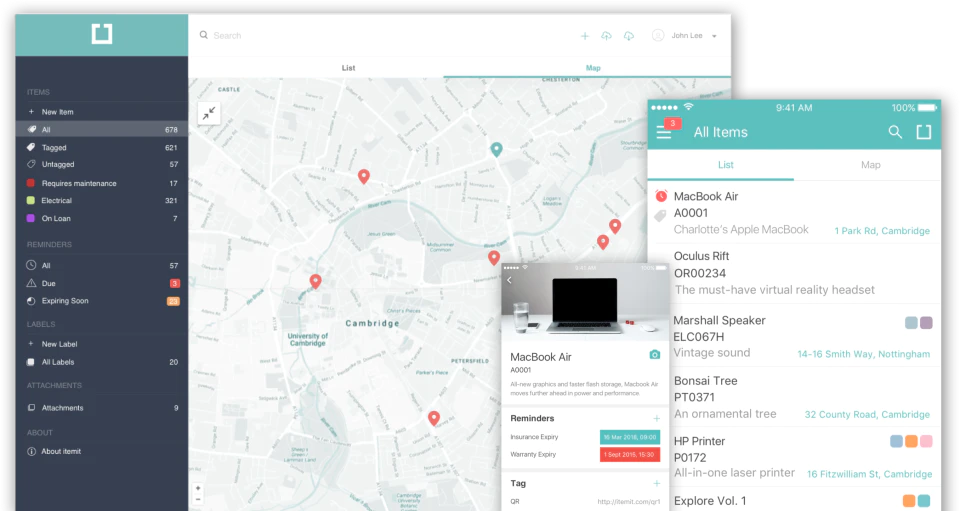Switch to the Map tab in desktop view
960x511 pixels.
(x=593, y=68)
